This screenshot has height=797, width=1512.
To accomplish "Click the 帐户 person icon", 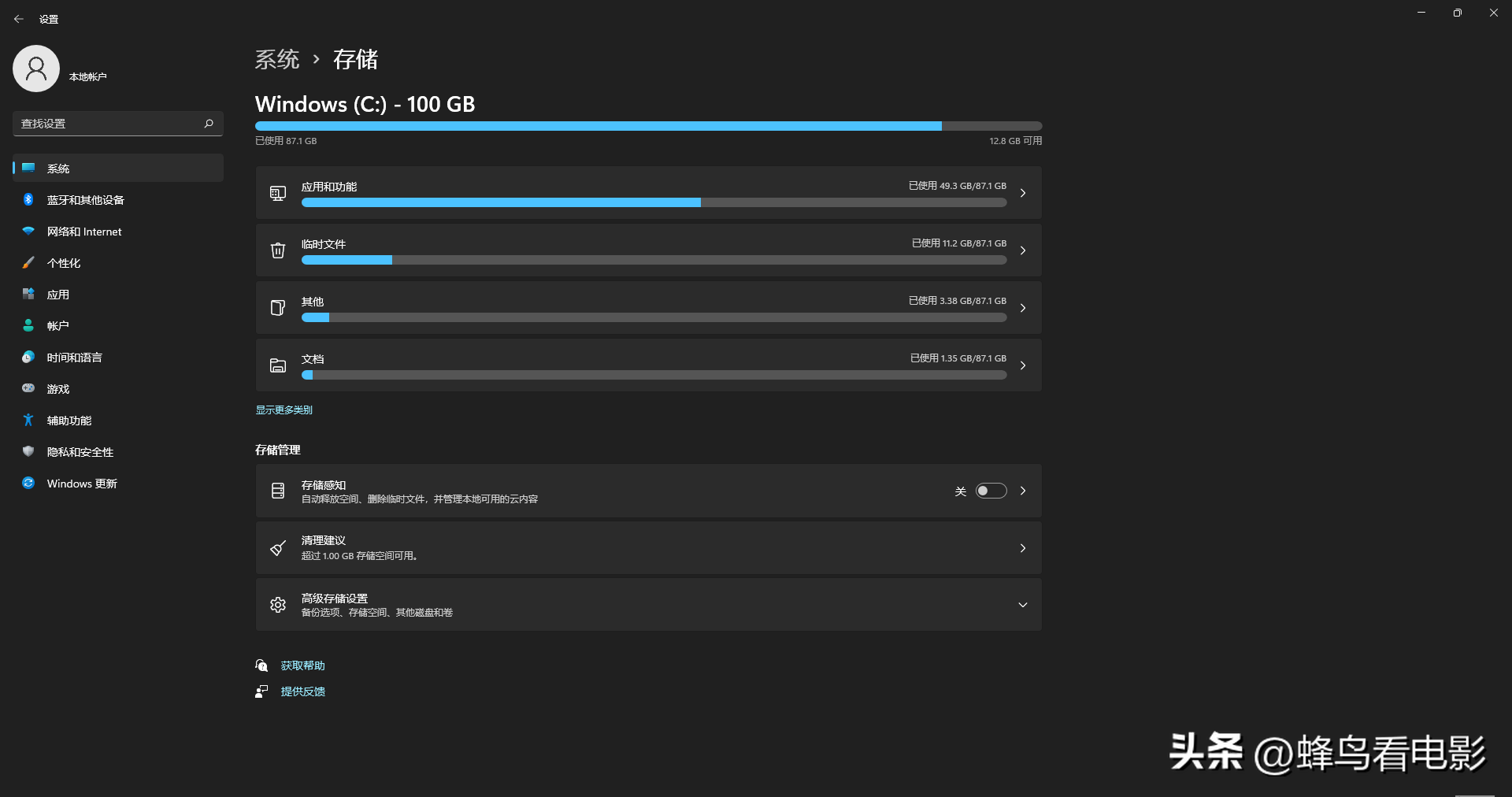I will tap(28, 325).
